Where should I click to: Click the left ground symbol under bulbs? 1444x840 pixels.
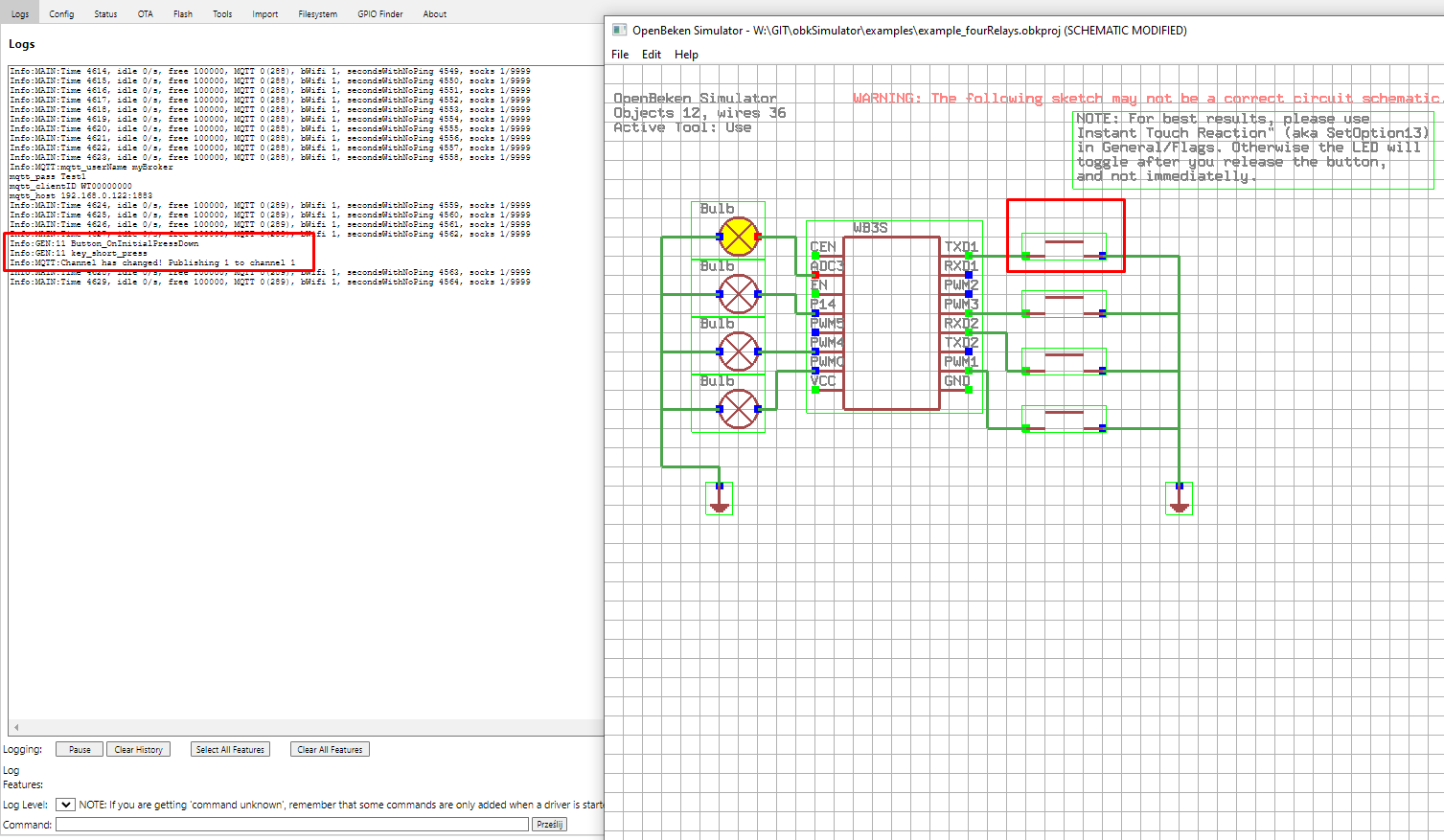click(720, 499)
